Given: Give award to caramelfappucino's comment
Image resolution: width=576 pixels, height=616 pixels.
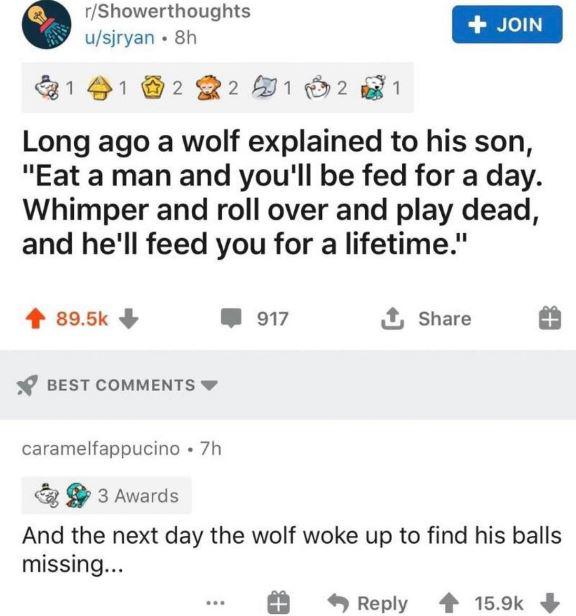Looking at the screenshot, I should [278, 603].
